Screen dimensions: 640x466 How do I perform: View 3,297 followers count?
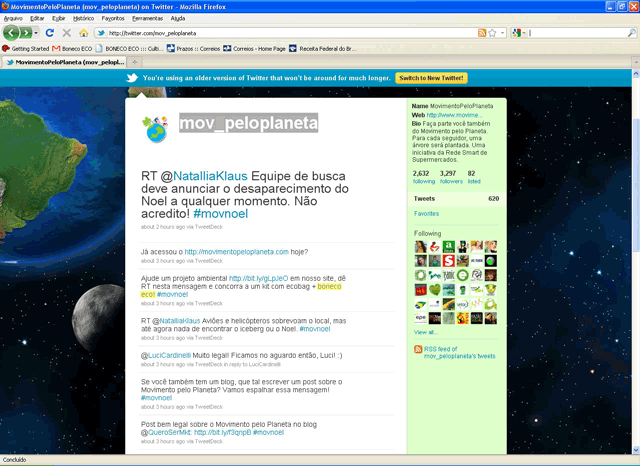pyautogui.click(x=451, y=177)
